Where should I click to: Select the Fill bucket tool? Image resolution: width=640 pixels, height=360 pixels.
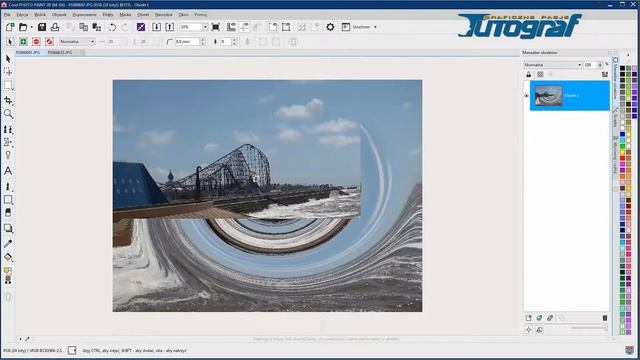coord(8,257)
